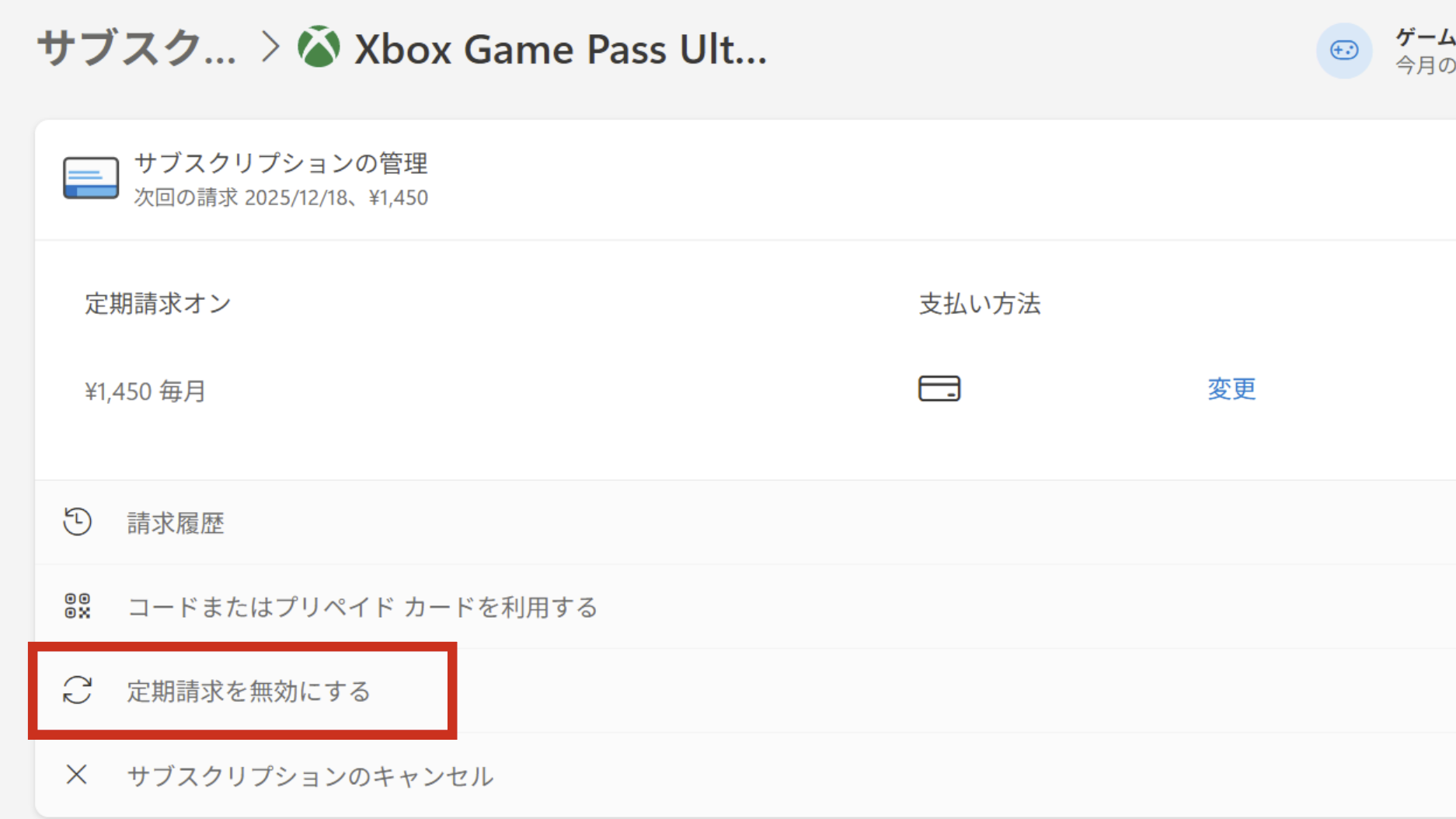Go back to サブスク... breadcrumb link
This screenshot has height=819, width=1456.
[x=137, y=48]
